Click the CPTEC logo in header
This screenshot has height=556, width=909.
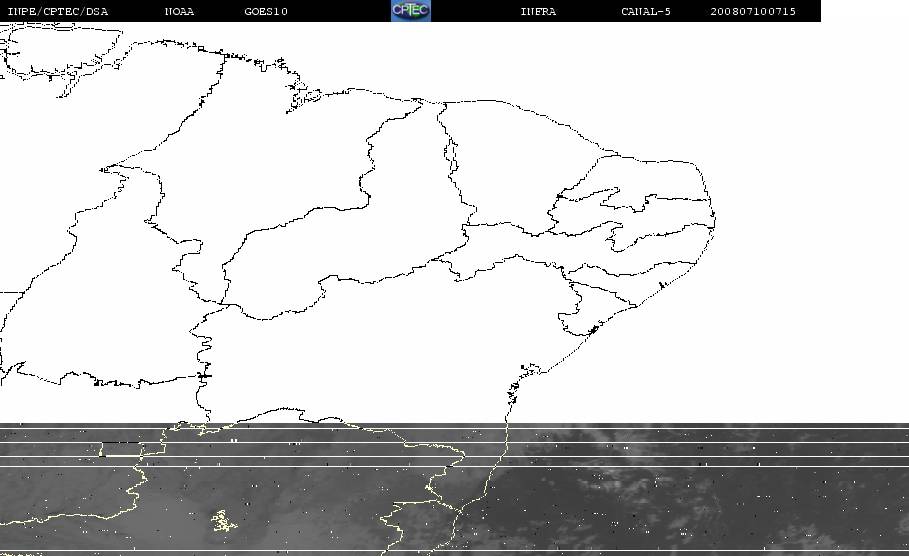tap(411, 10)
